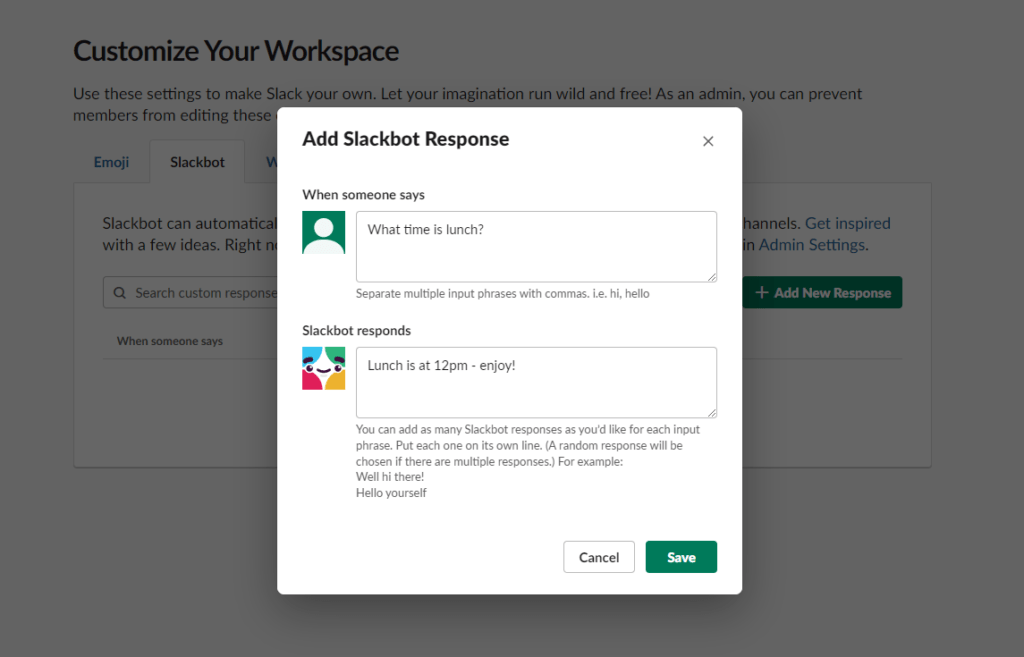Click the Add New Response button
Image resolution: width=1024 pixels, height=657 pixels.
point(822,292)
